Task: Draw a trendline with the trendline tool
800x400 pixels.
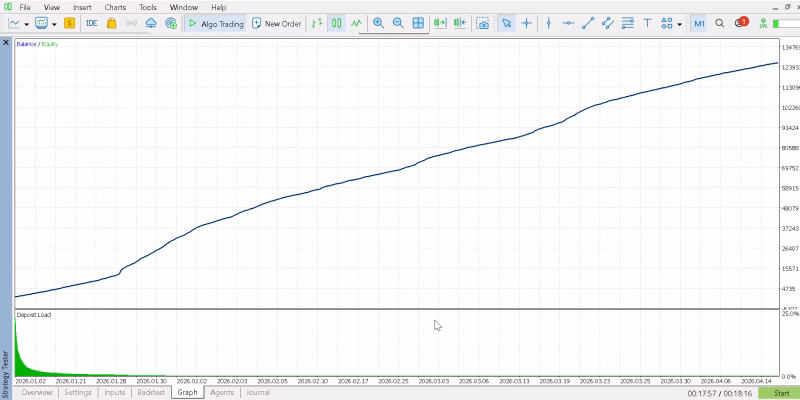Action: 588,23
